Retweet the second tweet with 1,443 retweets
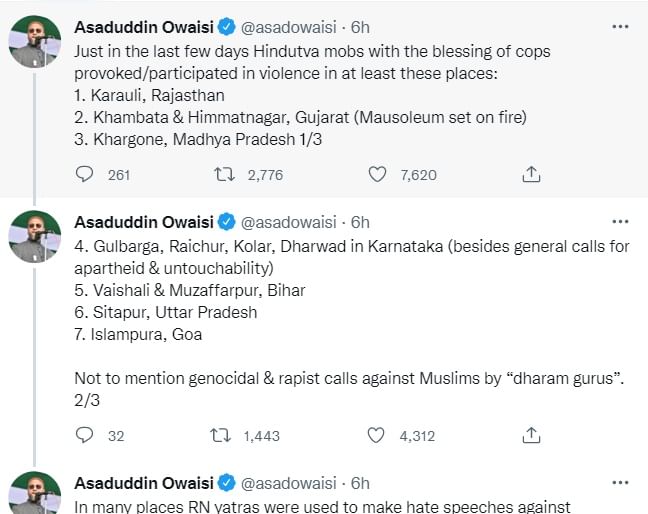Viewport: 648px width, 514px height. (x=226, y=435)
